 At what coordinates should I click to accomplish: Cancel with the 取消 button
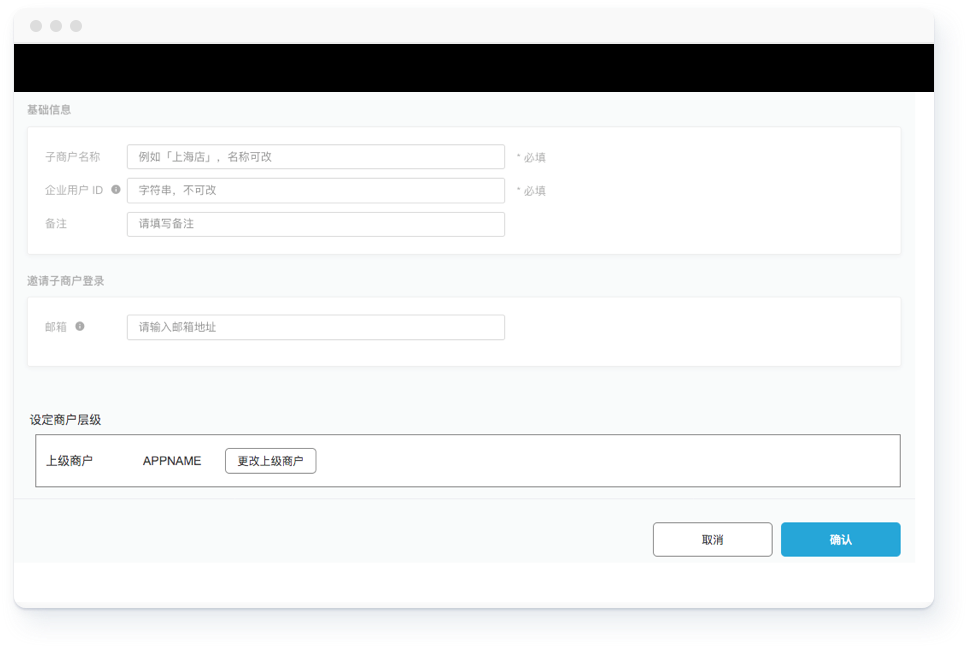pyautogui.click(x=712, y=539)
